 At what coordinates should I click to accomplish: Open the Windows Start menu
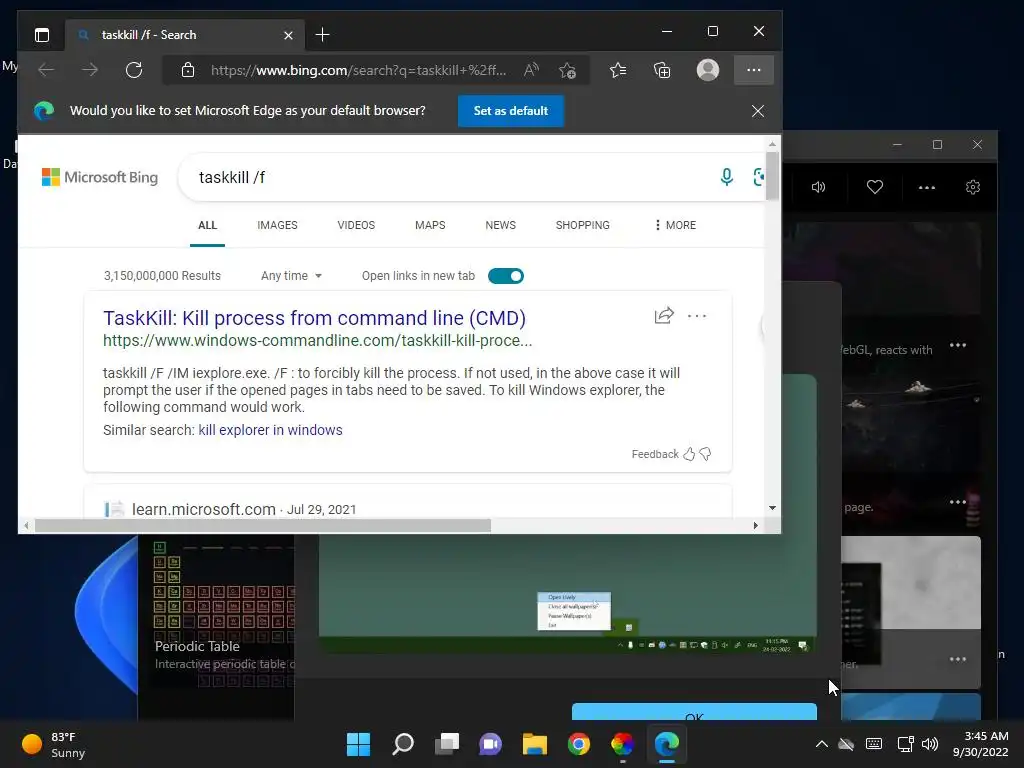click(358, 744)
